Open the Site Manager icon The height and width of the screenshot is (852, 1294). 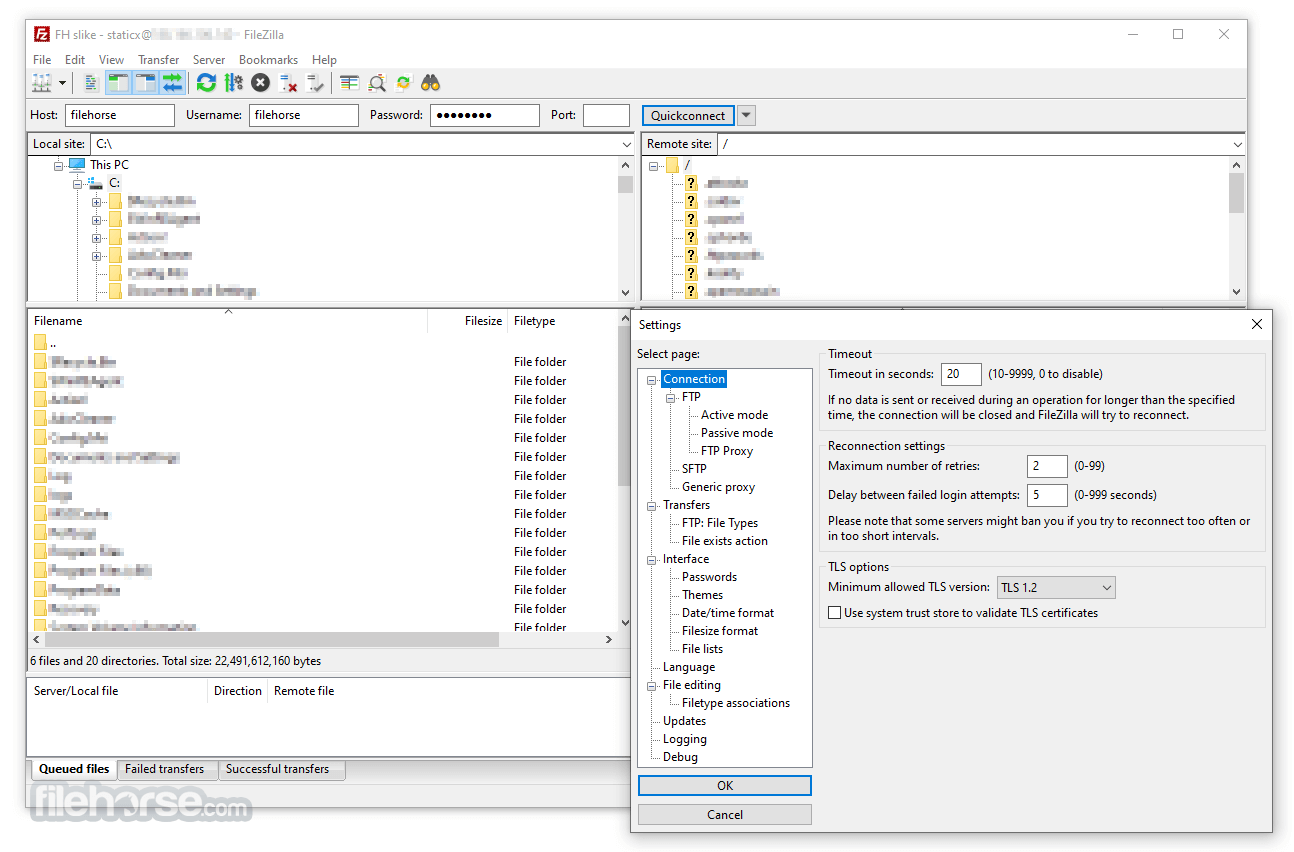pos(42,83)
